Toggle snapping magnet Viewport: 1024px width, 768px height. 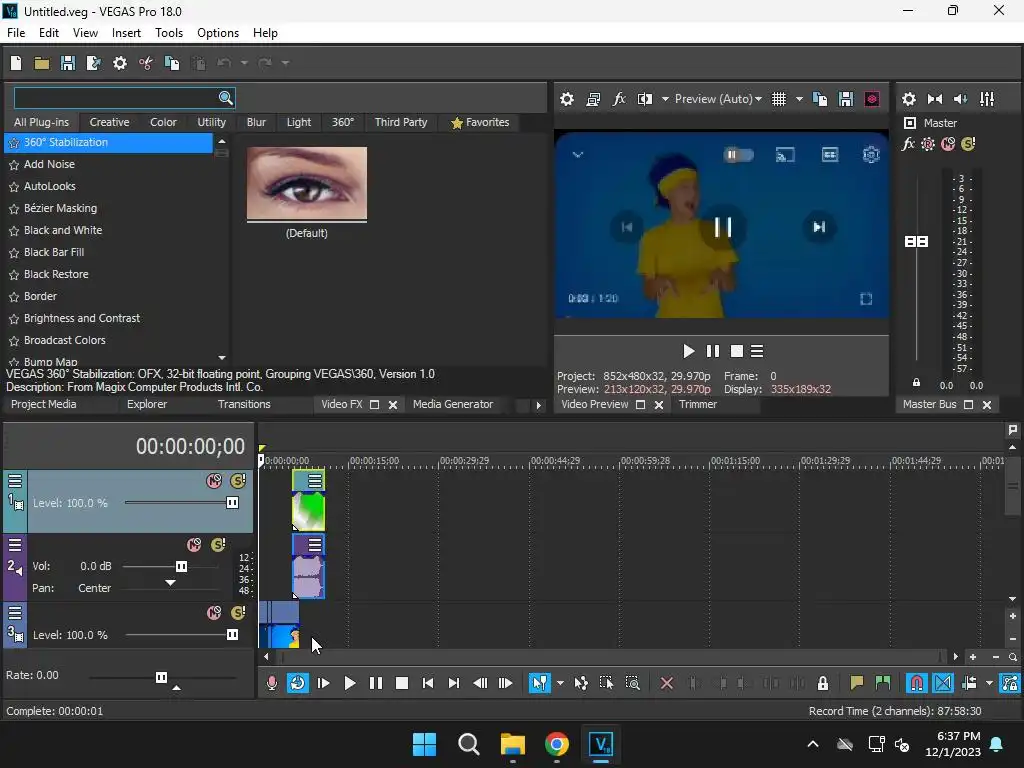click(x=917, y=683)
